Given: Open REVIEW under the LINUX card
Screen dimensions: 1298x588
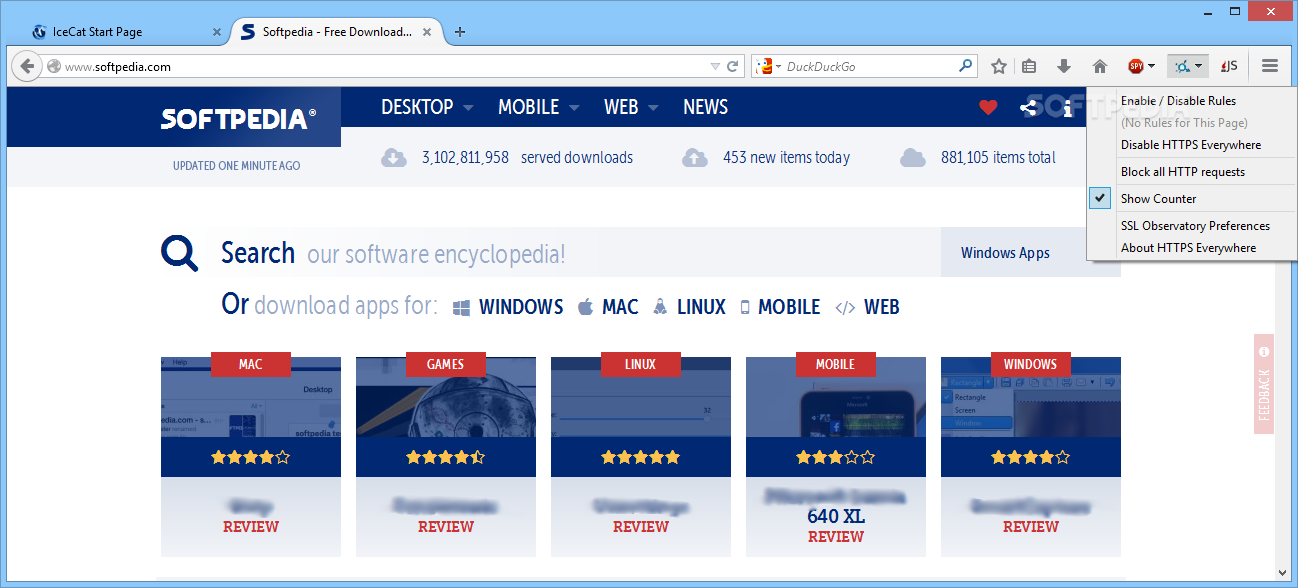Looking at the screenshot, I should coord(641,527).
